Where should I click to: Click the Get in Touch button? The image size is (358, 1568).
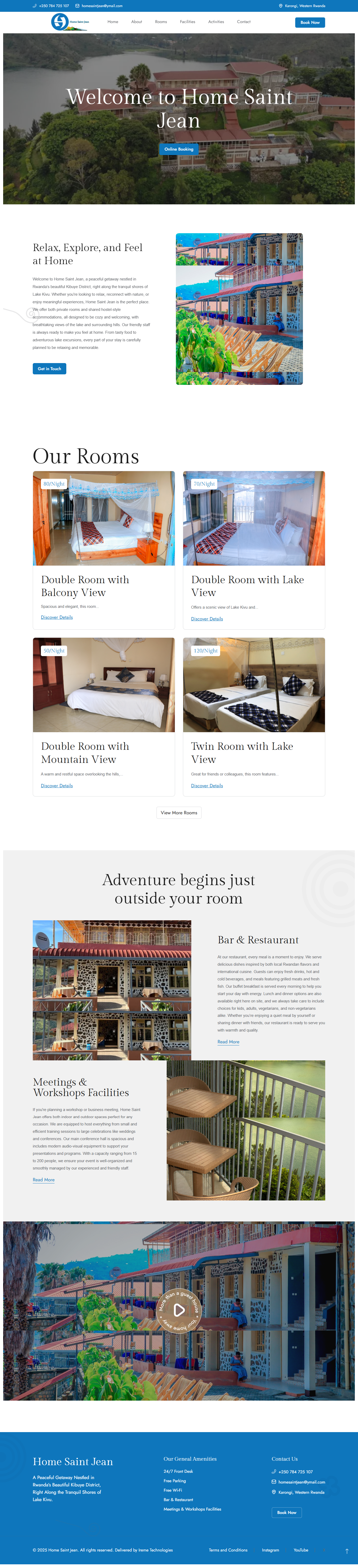click(49, 369)
